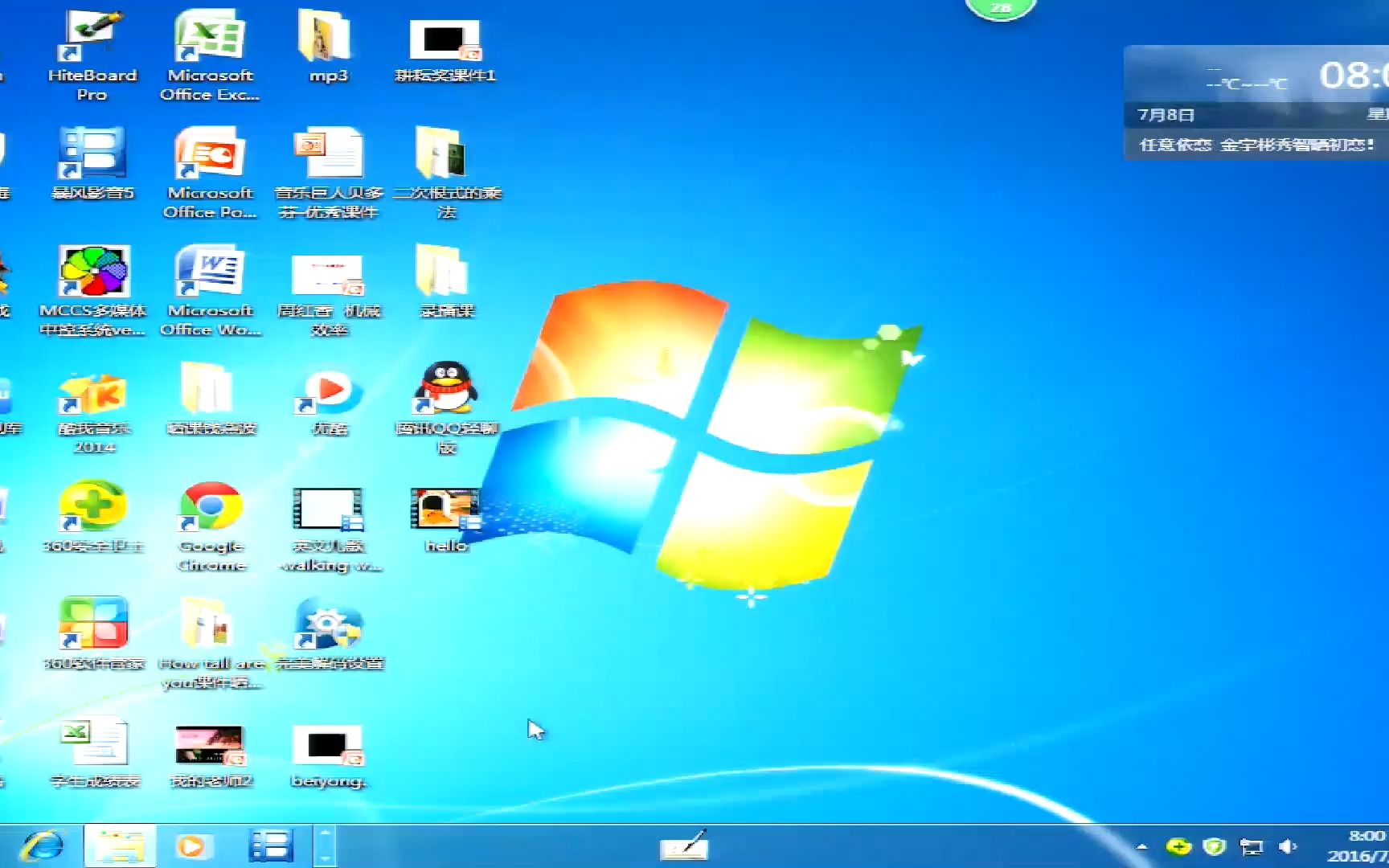Open the volume speaker tray icon
Viewport: 1389px width, 868px height.
1288,846
